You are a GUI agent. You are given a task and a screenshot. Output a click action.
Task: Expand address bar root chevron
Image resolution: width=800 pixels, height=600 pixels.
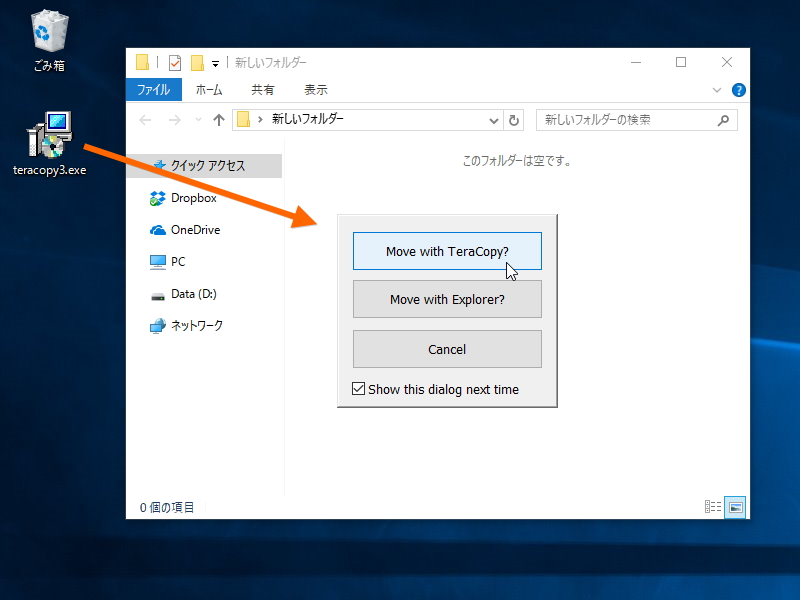[260, 120]
